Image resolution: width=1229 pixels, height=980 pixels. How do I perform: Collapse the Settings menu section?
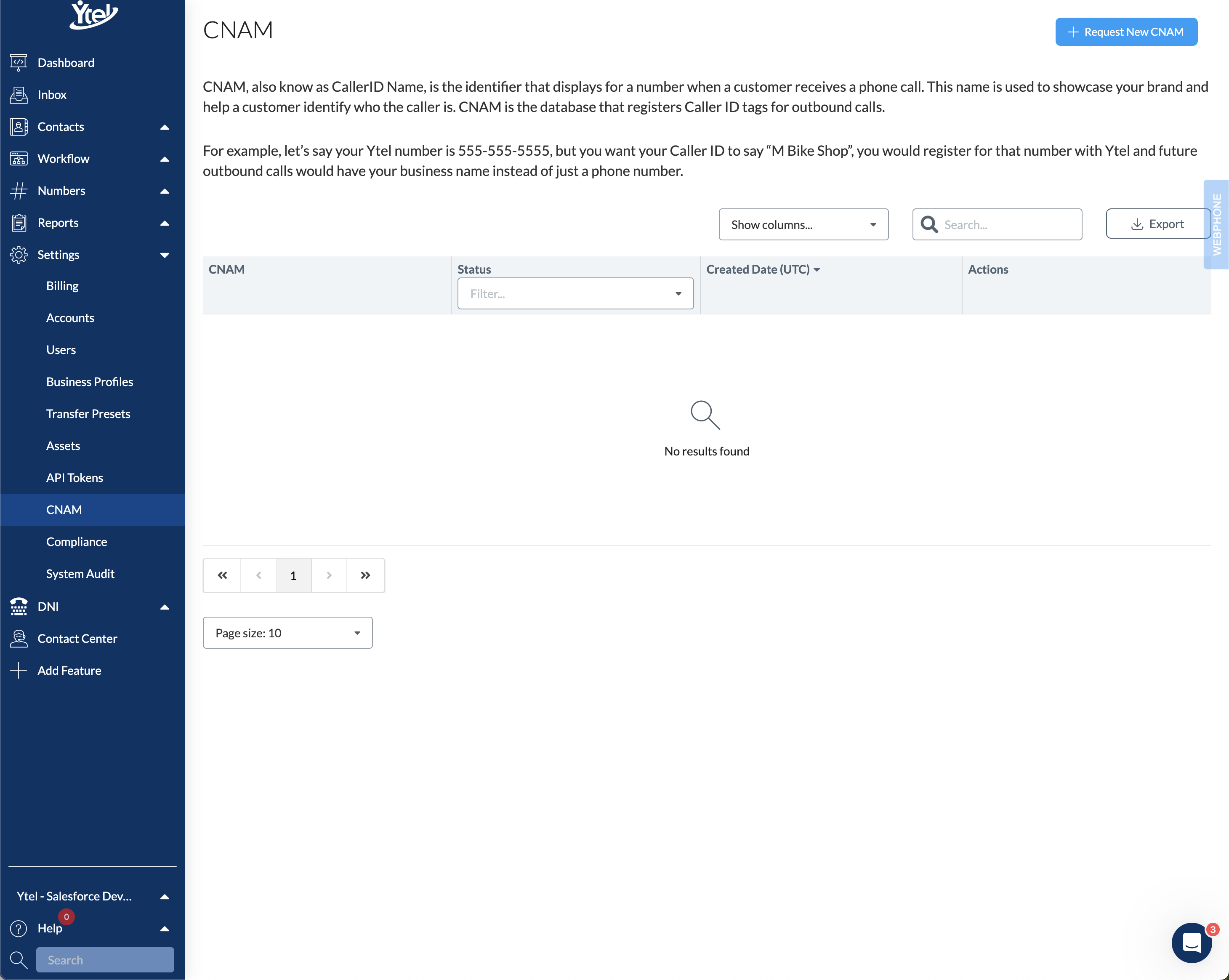pyautogui.click(x=164, y=255)
